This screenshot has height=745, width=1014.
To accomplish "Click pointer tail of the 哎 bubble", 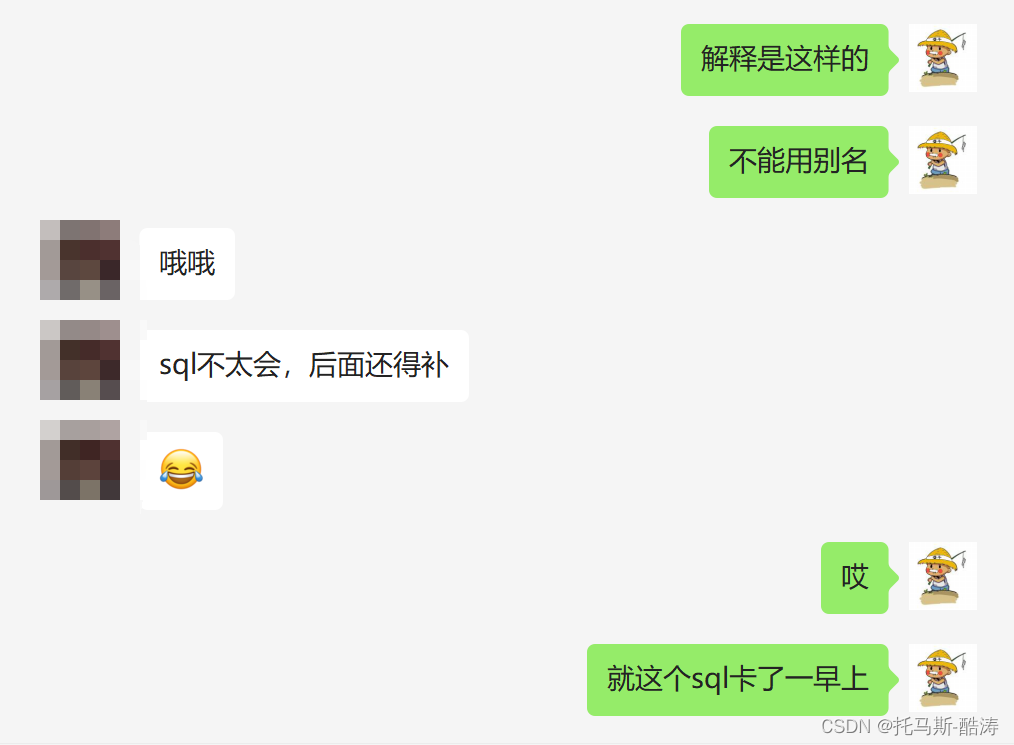I will (894, 578).
